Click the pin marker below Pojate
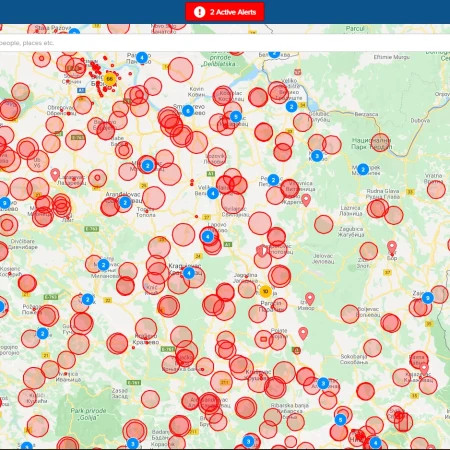Viewport: 450px width, 450px height. coord(303,333)
